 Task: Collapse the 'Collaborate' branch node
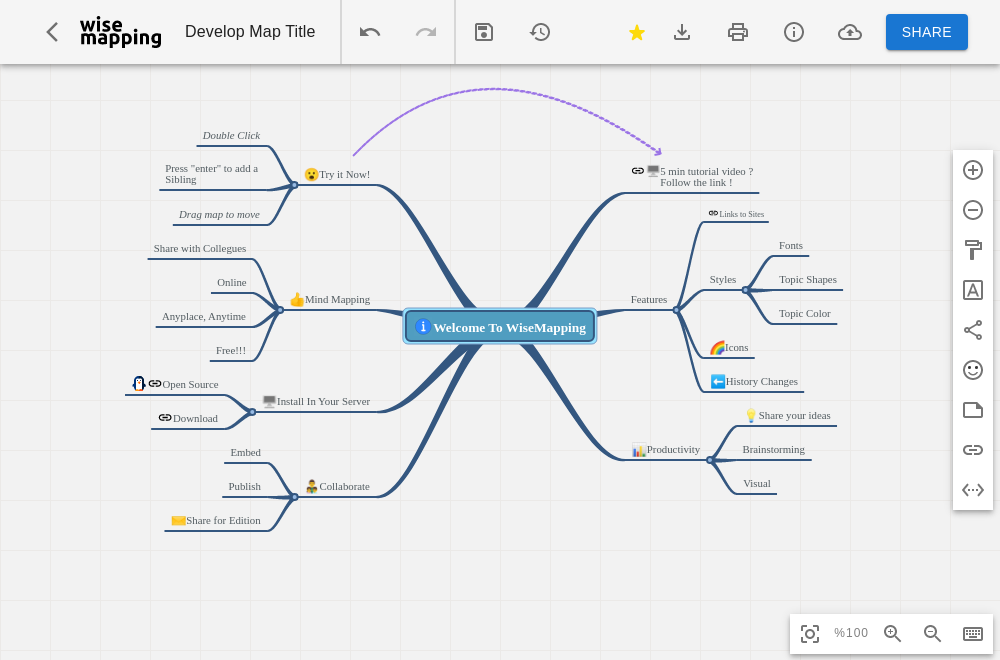pyautogui.click(x=294, y=497)
